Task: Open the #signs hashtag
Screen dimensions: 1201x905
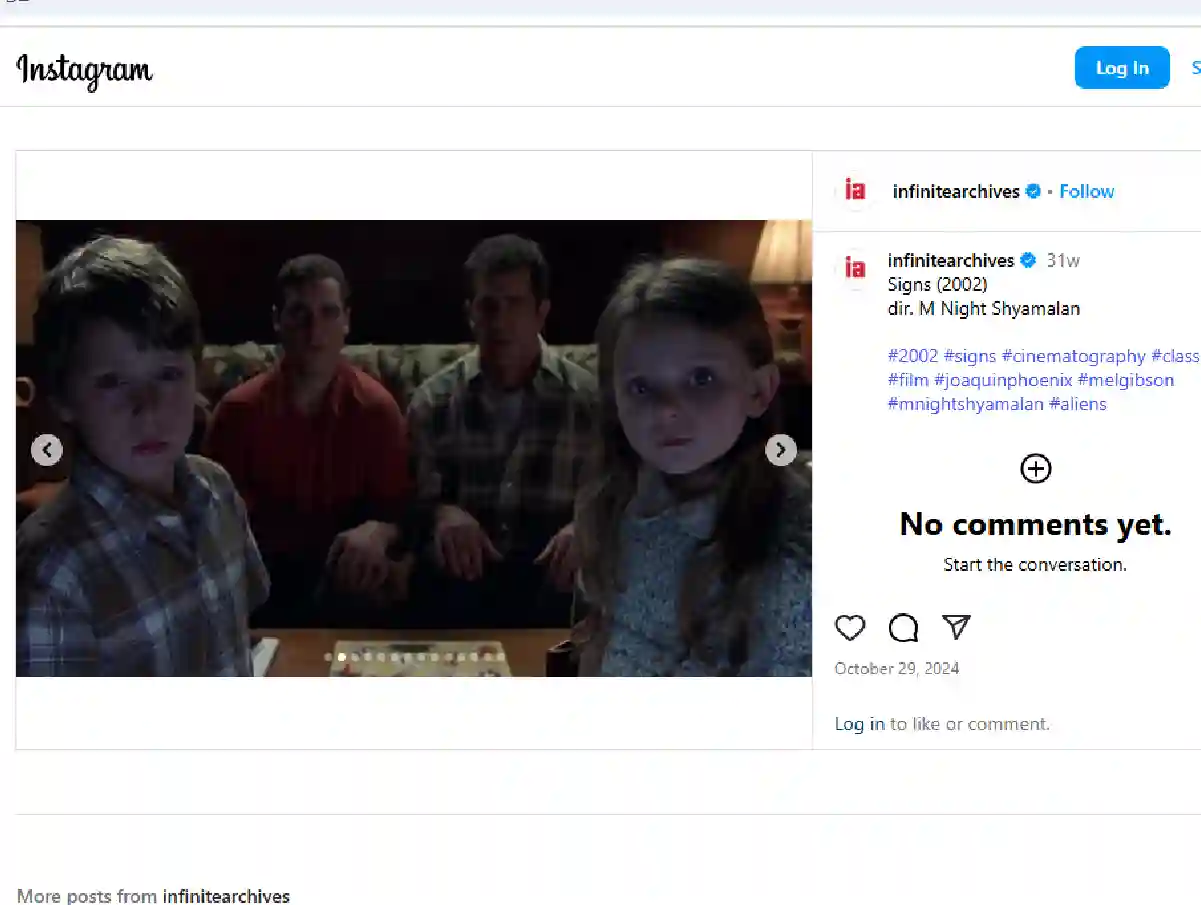Action: (x=970, y=356)
